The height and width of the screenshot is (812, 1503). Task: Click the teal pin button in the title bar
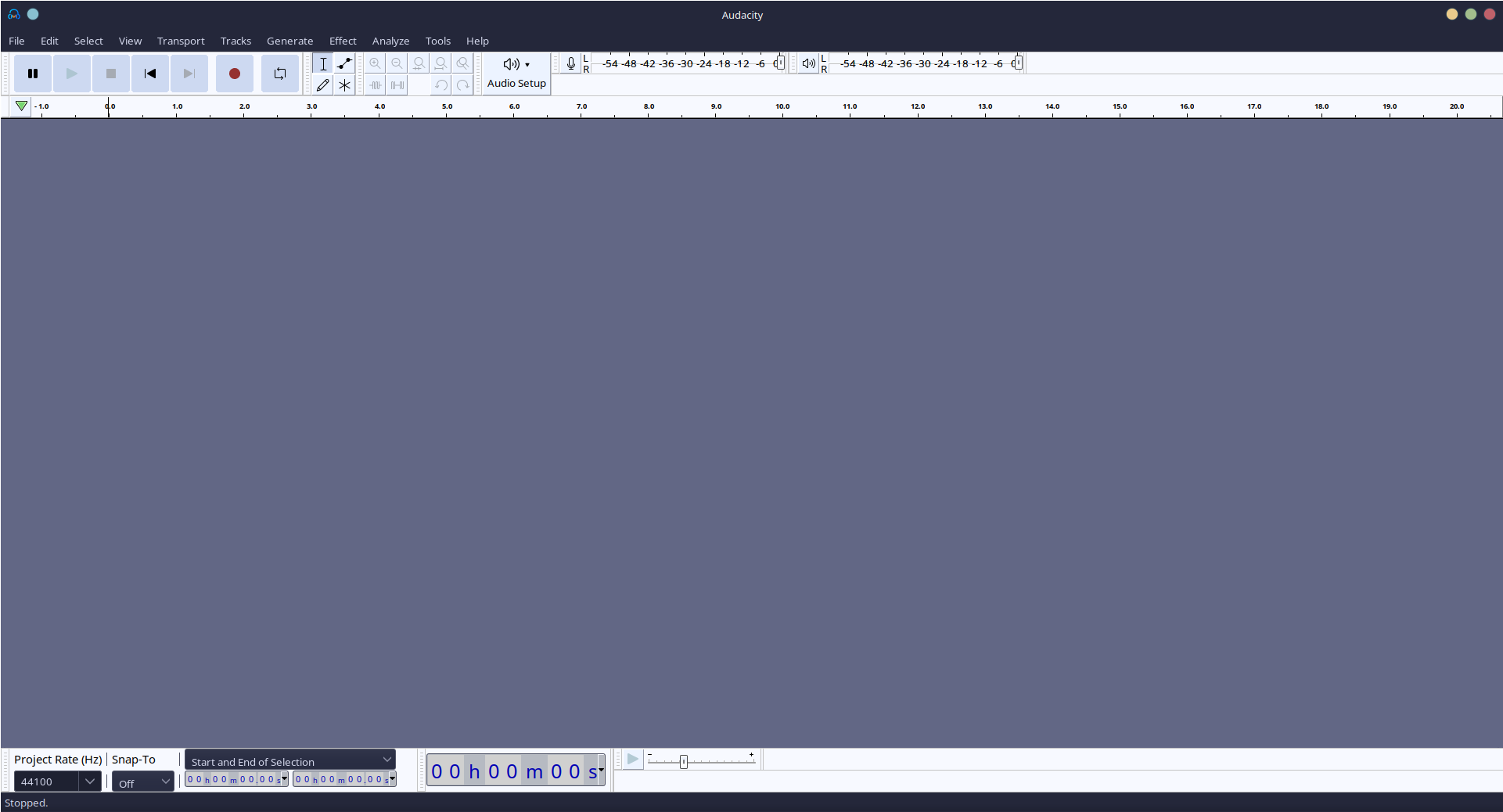point(33,14)
